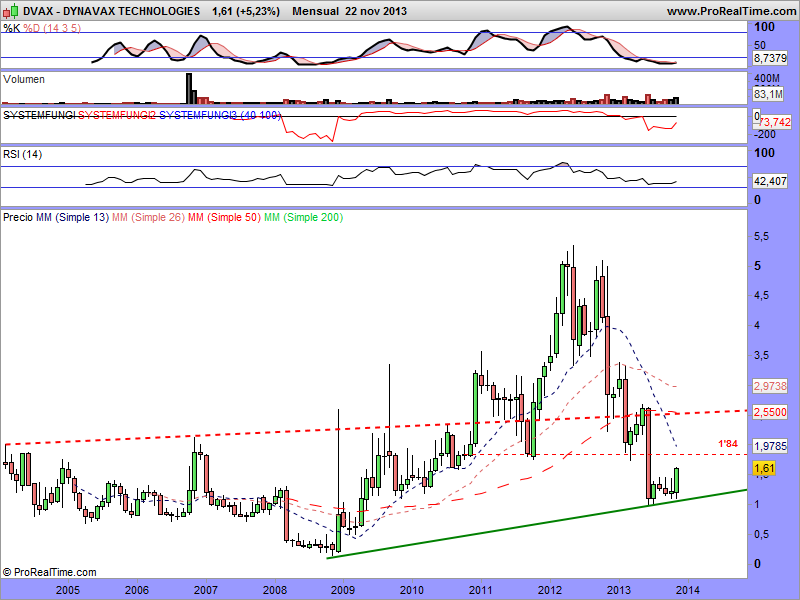Click the 2005 year on time axis
800x600 pixels.
tap(68, 590)
